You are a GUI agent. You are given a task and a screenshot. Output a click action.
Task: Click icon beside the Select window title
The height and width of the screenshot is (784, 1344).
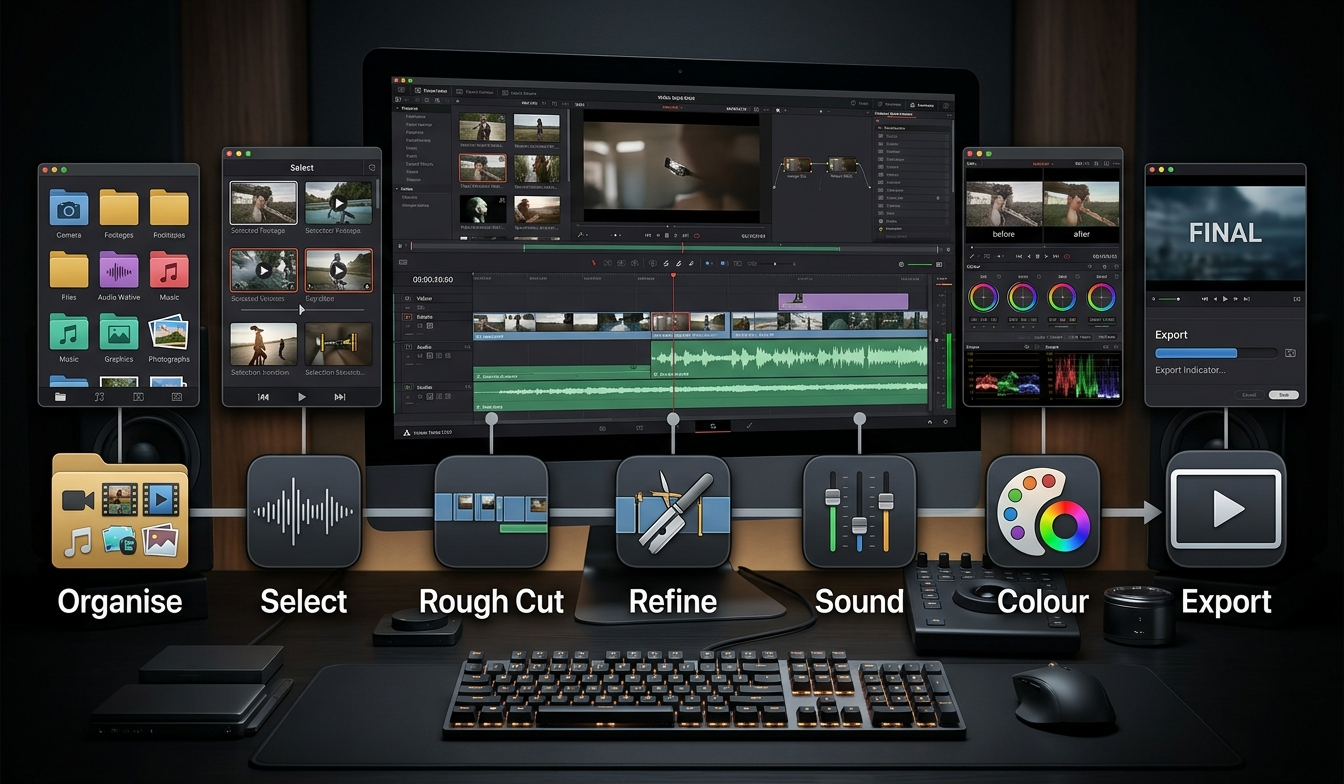click(372, 167)
